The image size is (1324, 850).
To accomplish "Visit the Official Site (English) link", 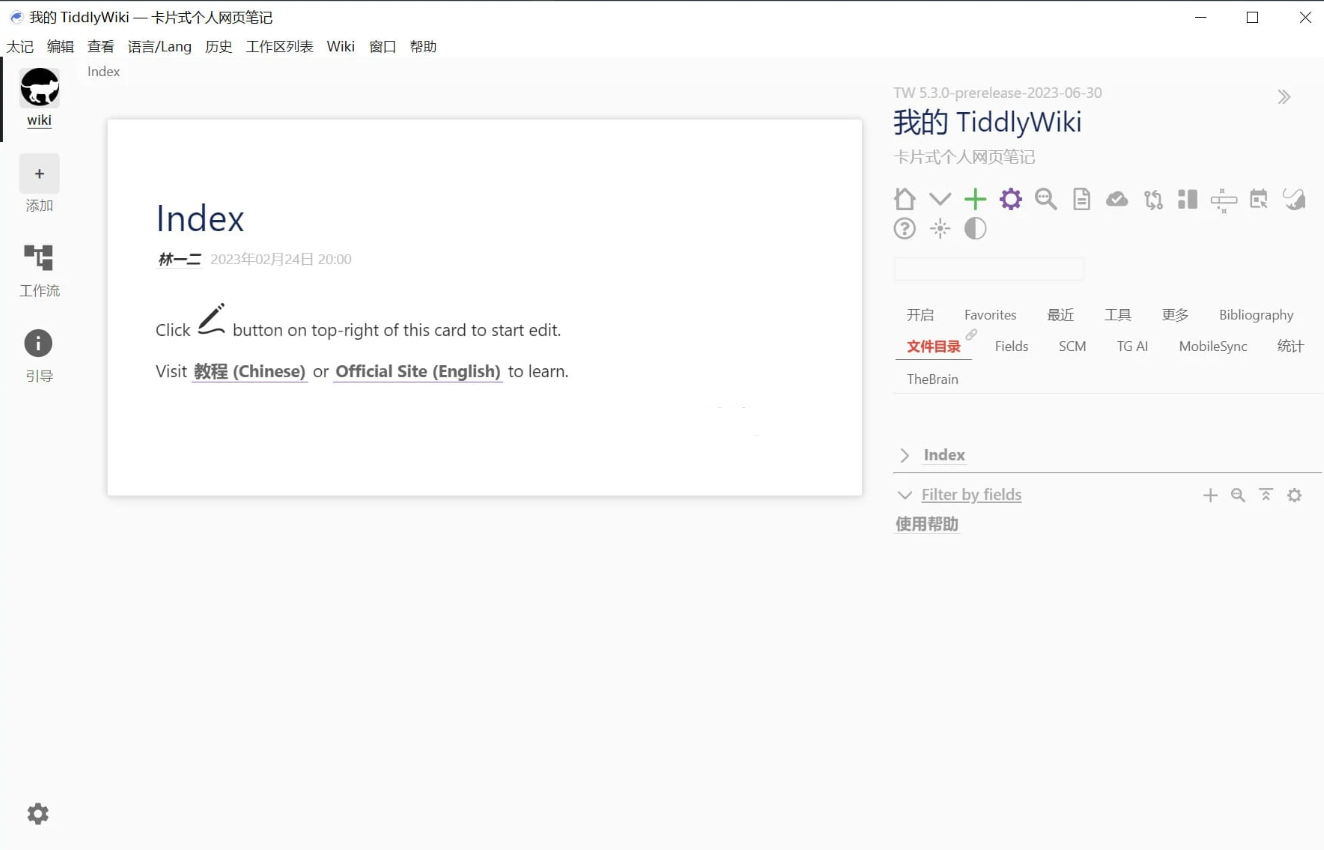I will click(418, 371).
